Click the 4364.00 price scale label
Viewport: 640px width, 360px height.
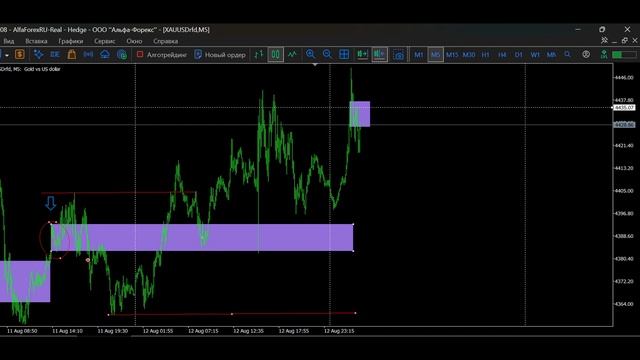(624, 304)
